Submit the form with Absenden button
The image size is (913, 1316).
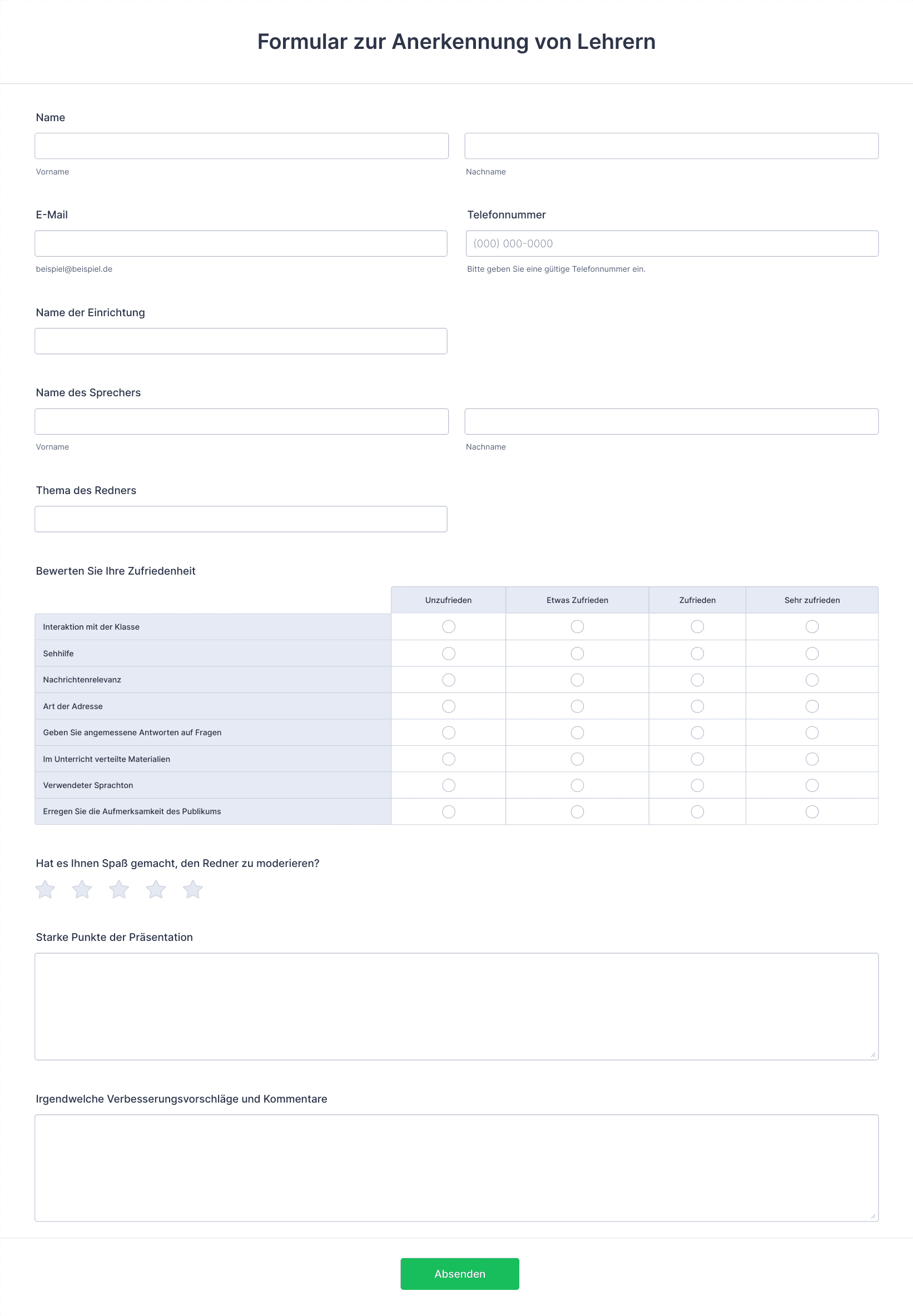coord(459,1274)
